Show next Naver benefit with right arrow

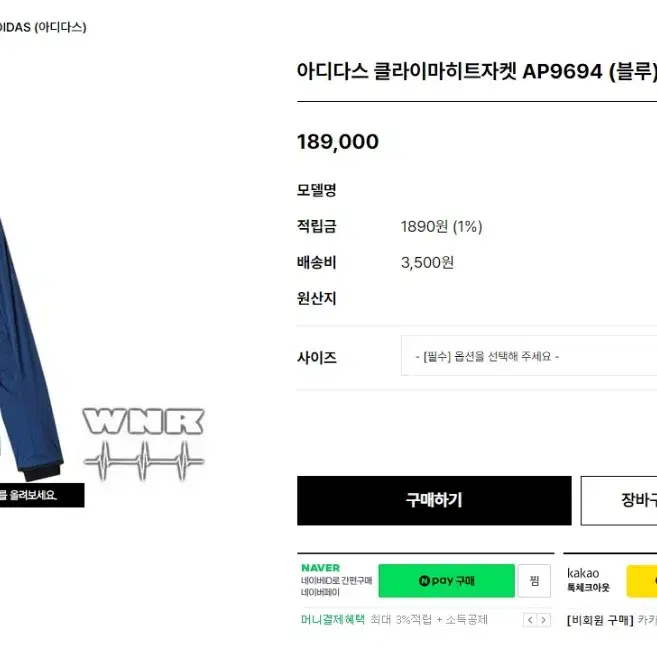[544, 620]
